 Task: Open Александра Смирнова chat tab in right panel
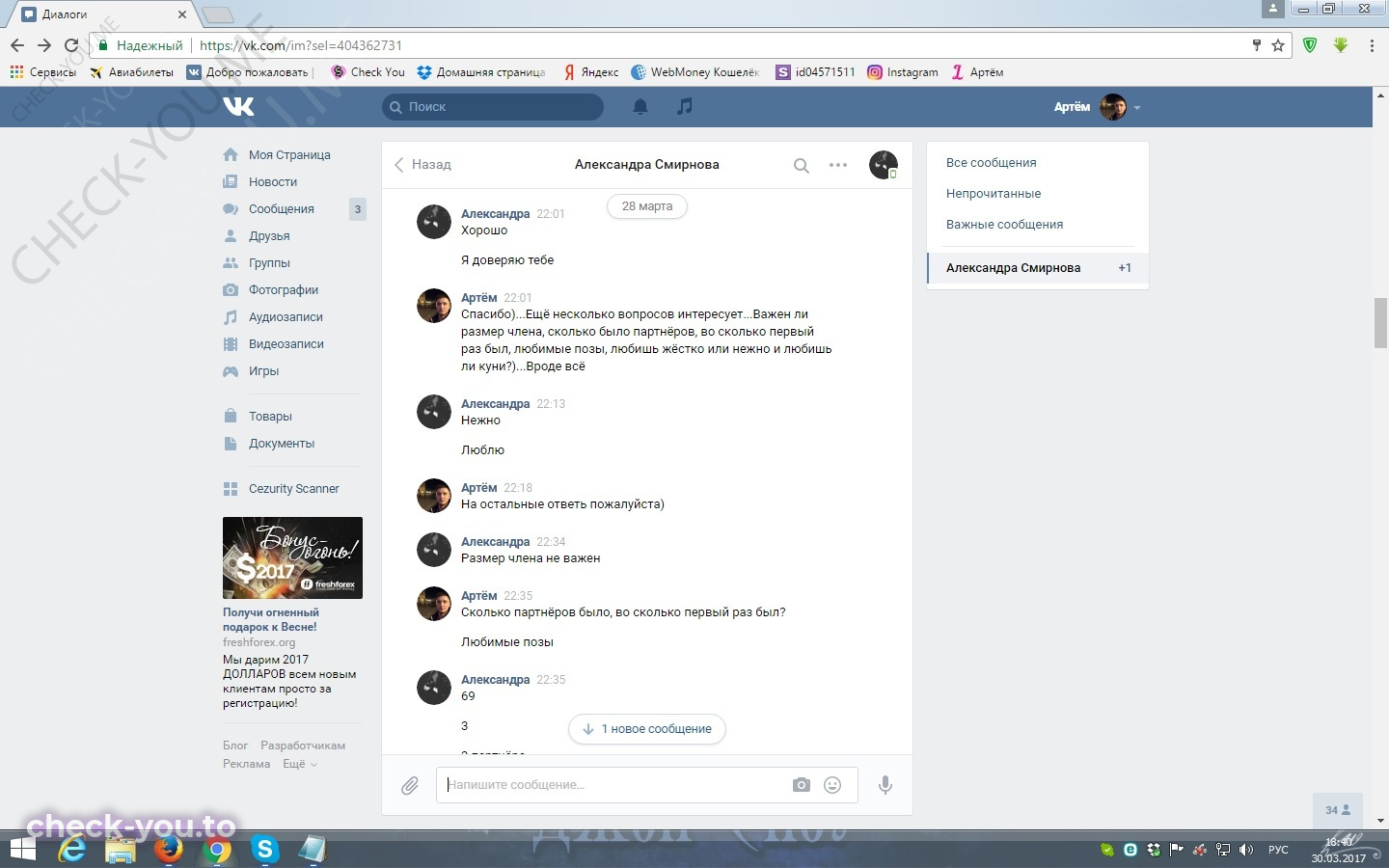1038,268
